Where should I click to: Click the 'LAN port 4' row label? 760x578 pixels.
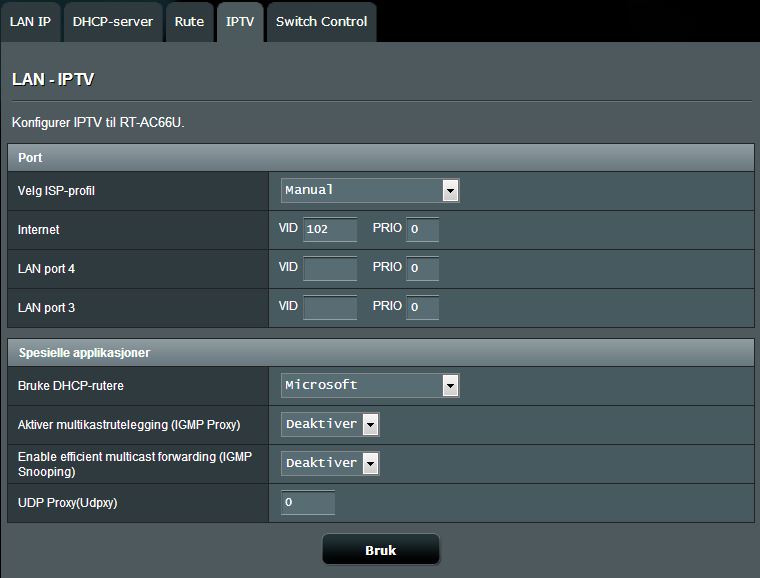[47, 269]
